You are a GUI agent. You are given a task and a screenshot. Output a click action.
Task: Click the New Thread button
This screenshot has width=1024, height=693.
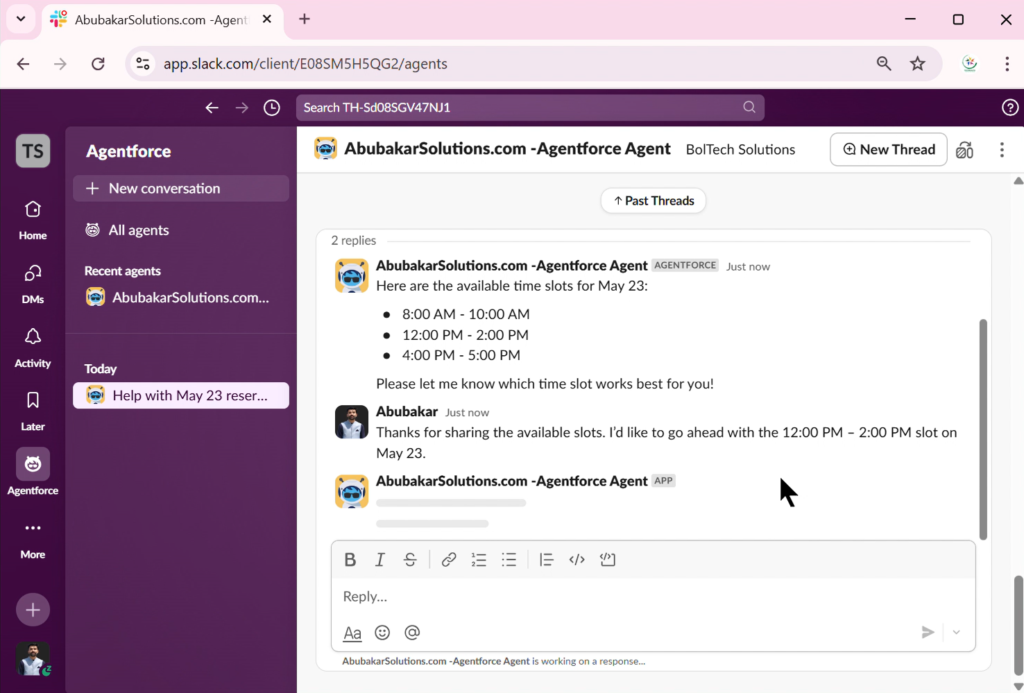click(888, 150)
